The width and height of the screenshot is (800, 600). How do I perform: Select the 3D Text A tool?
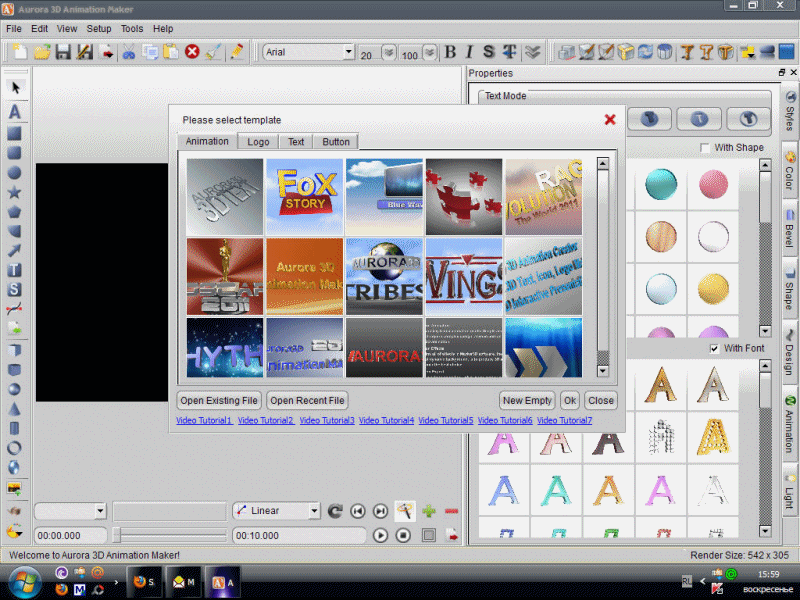point(15,111)
